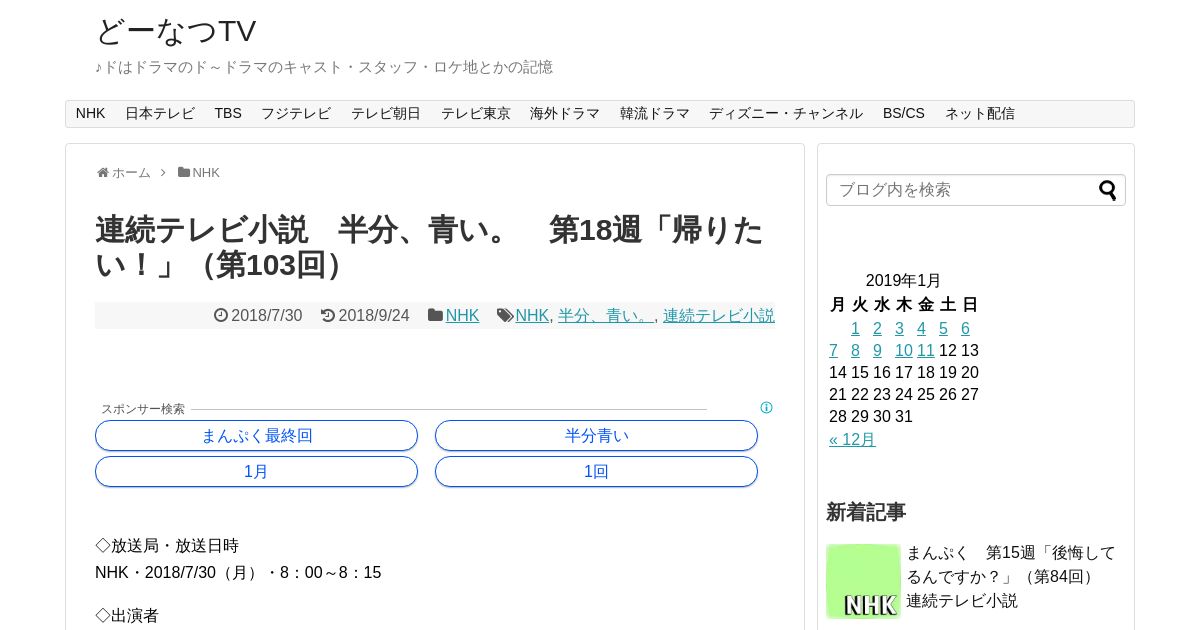The image size is (1200, 630).
Task: Click the 新着記事 sidebar heading
Action: pyautogui.click(x=866, y=512)
